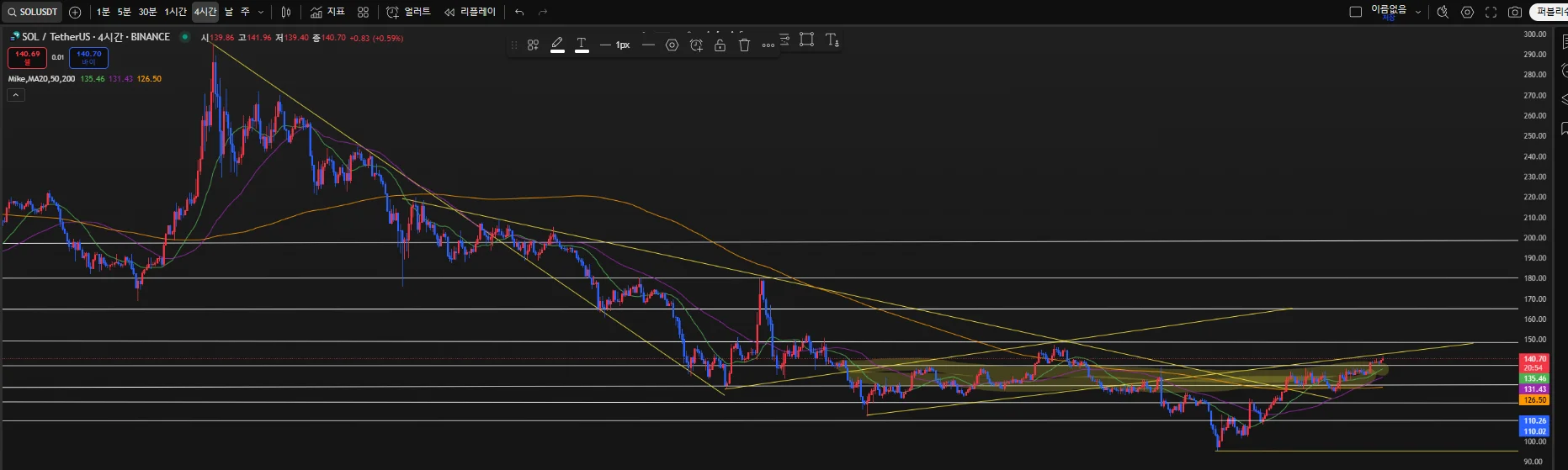Open drawing settings hexagon icon in the floating toolbar
1568x470 pixels.
[x=672, y=45]
